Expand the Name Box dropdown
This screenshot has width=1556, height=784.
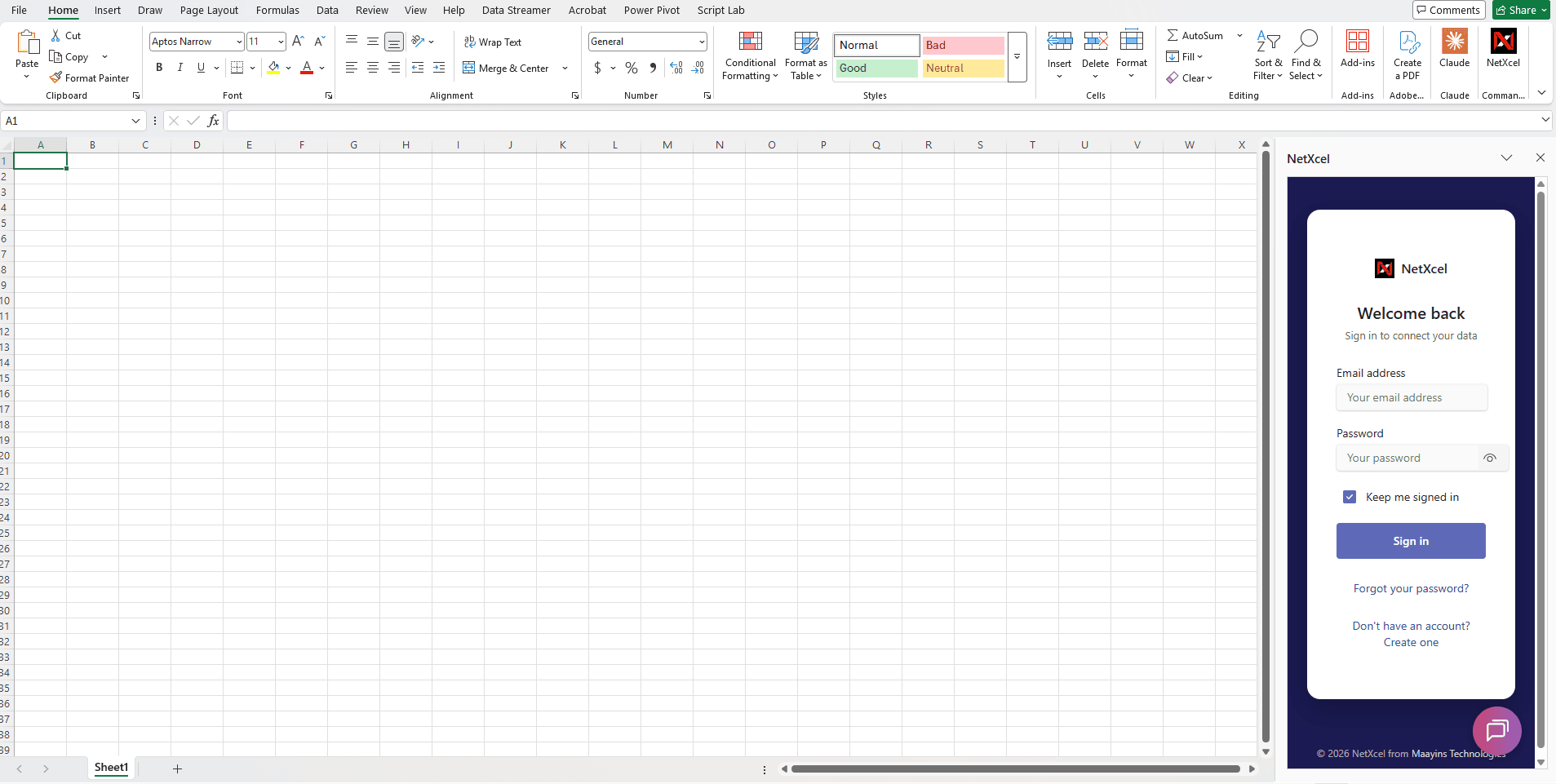pyautogui.click(x=135, y=121)
